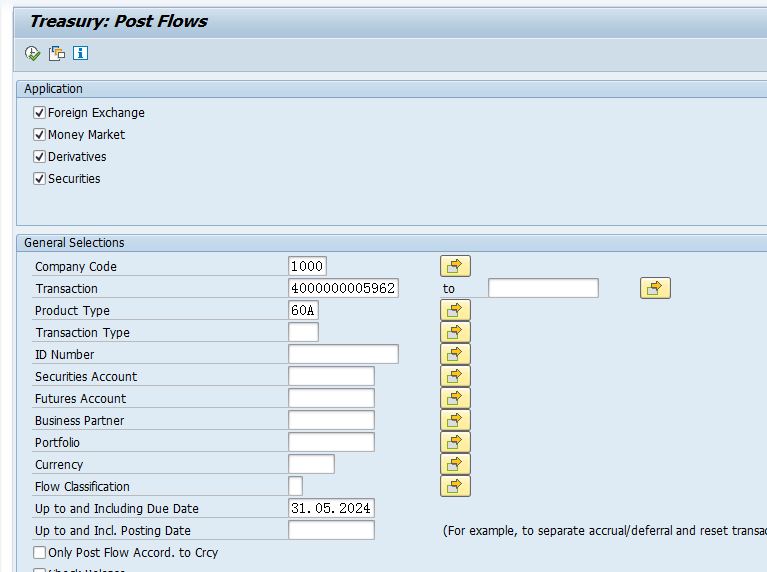Enable Only Post Flow Accord. to Crcy
767x572 pixels.
(x=40, y=552)
